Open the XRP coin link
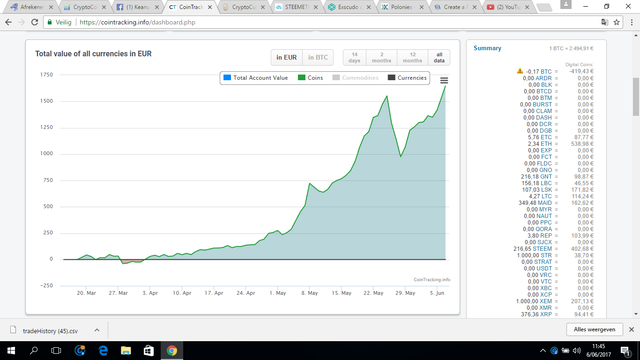The height and width of the screenshot is (360, 640). [546, 314]
